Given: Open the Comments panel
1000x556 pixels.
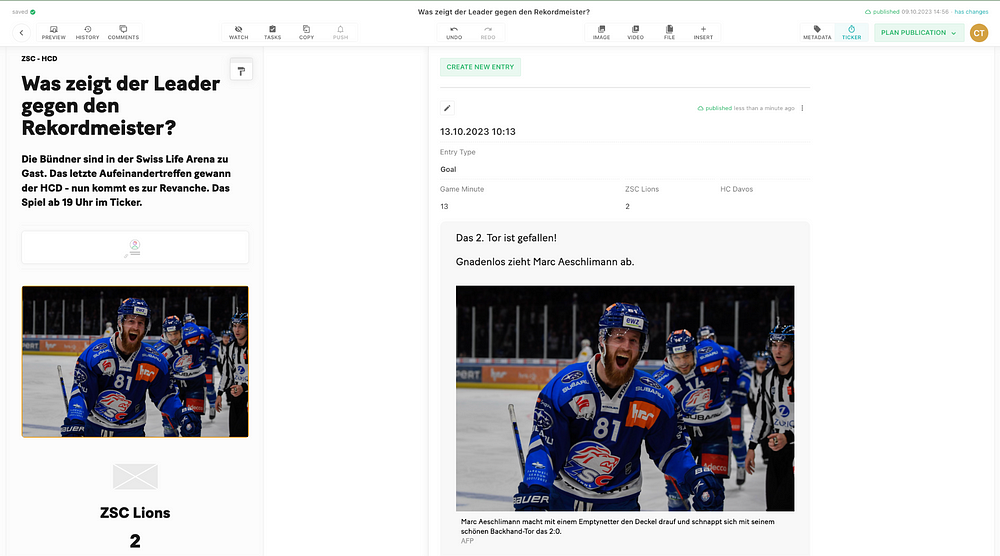Looking at the screenshot, I should click(123, 33).
